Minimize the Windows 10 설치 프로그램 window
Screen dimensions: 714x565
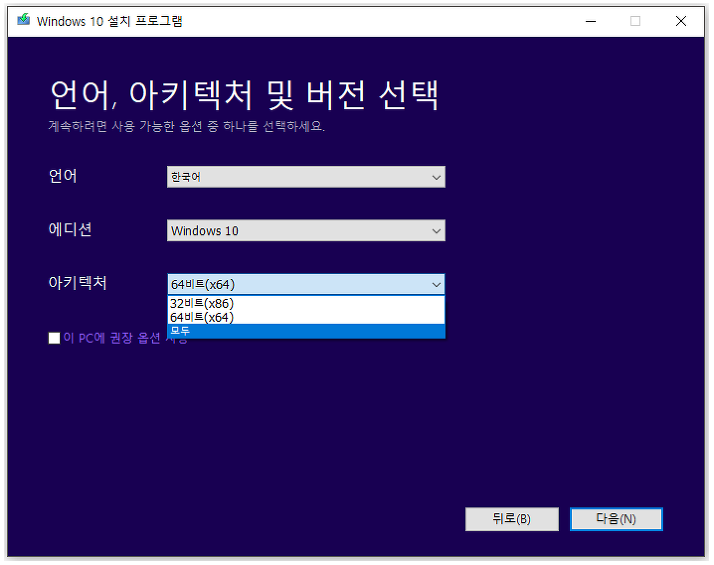point(591,21)
